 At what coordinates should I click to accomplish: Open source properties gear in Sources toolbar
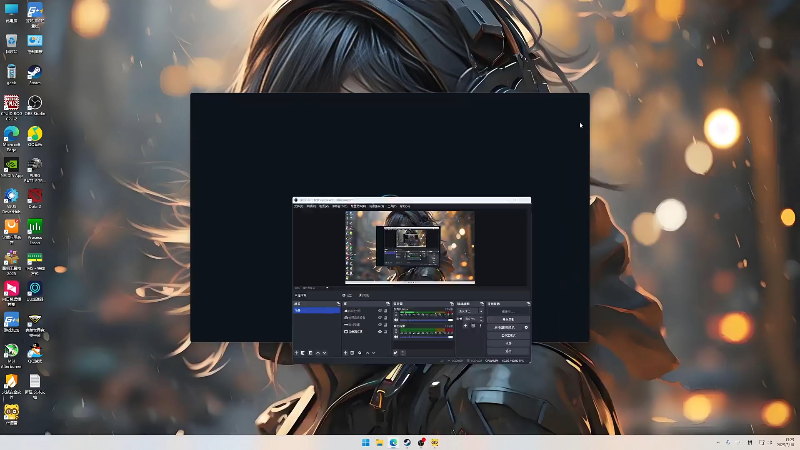(360, 353)
